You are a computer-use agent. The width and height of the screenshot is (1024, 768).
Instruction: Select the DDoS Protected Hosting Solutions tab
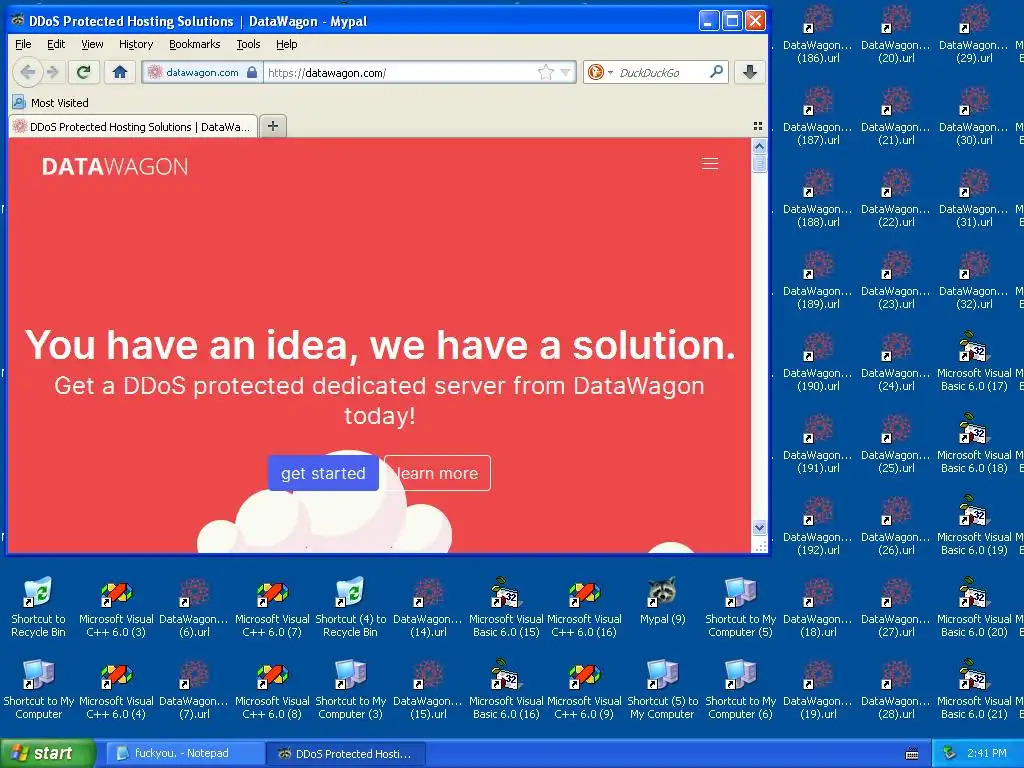(133, 127)
